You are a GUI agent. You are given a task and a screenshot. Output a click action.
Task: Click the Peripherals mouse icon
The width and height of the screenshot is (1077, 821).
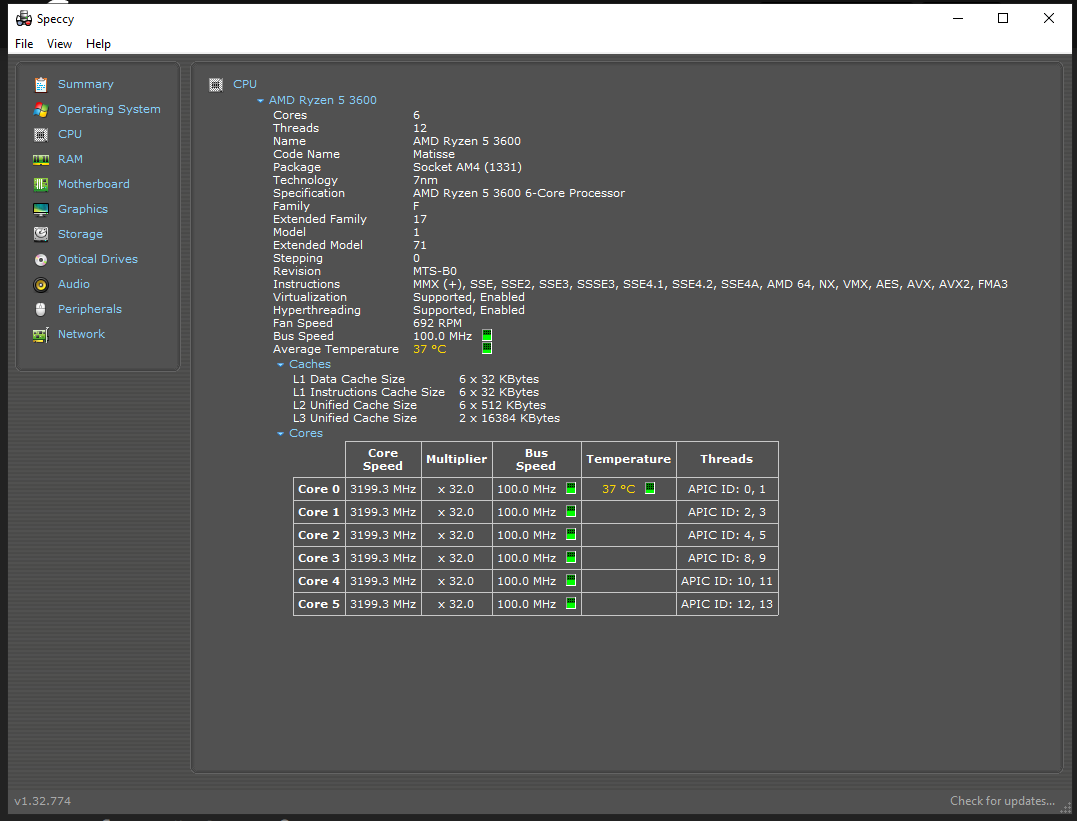[x=41, y=309]
